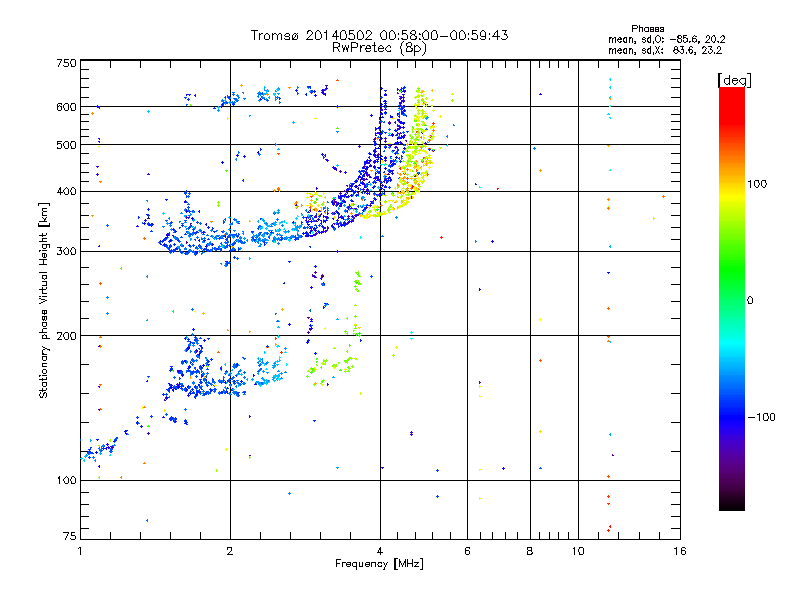Click the x-axis tick label '16'
800x600 pixels.
pyautogui.click(x=680, y=551)
